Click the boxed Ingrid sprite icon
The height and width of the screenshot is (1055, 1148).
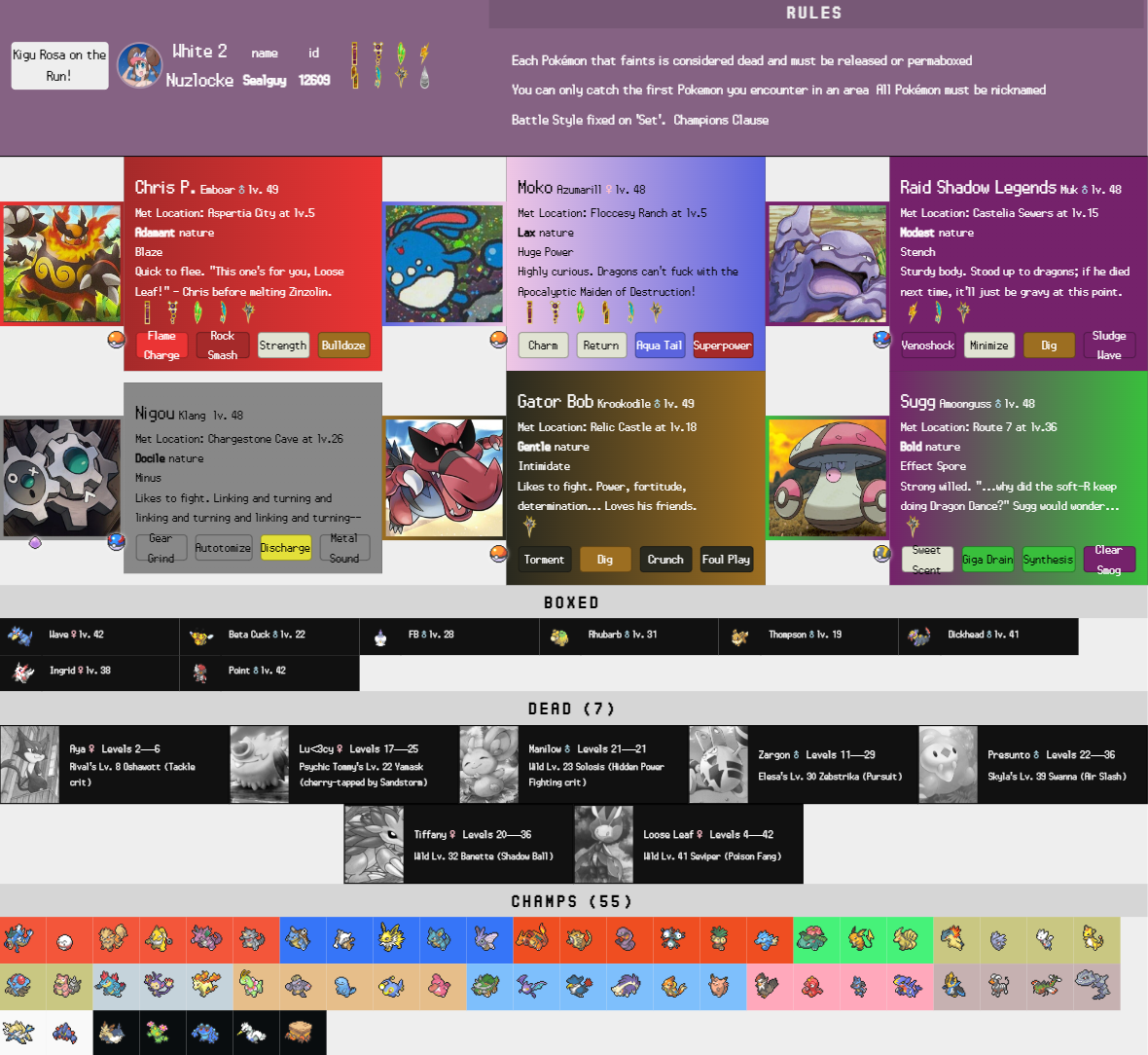point(22,672)
